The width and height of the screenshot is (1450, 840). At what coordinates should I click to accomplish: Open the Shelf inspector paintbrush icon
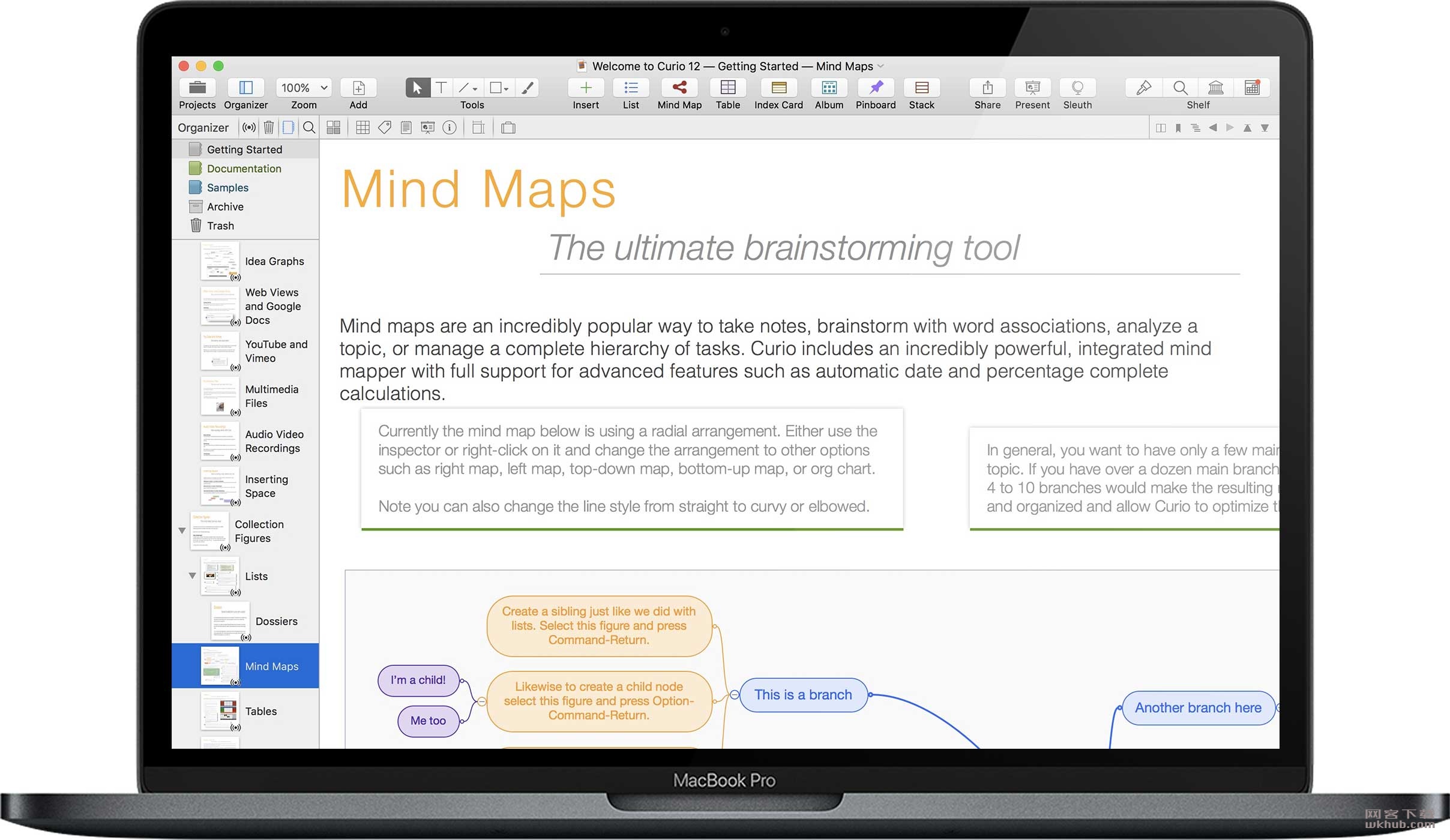click(1143, 88)
